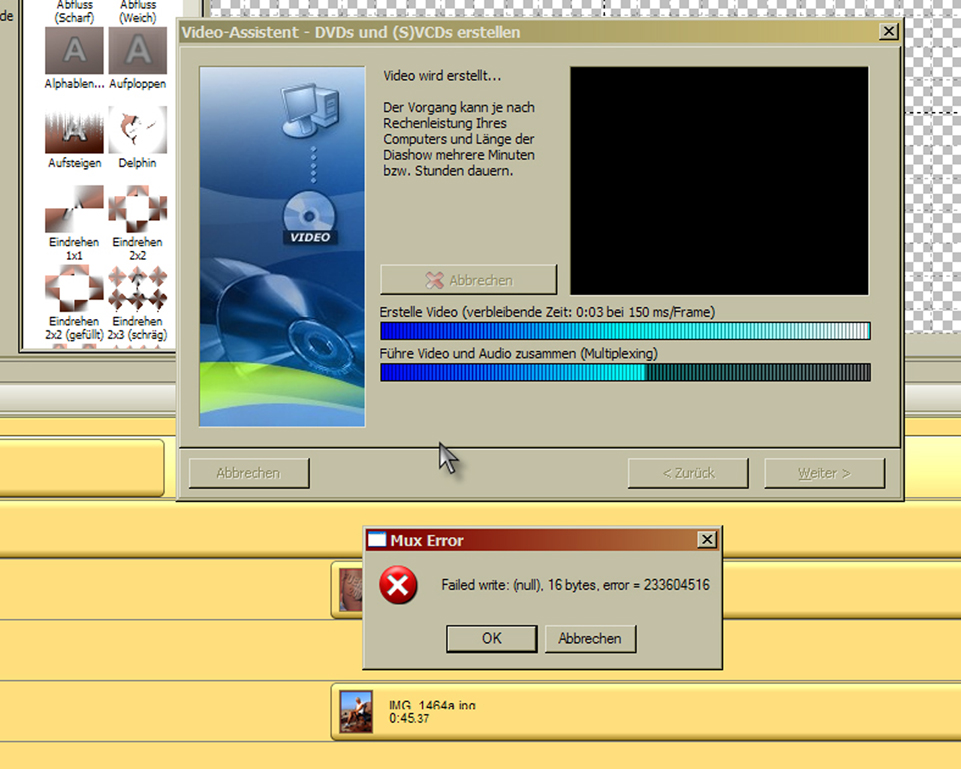Click the Eindrehen 1x1 transition
This screenshot has height=769, width=961.
74,209
